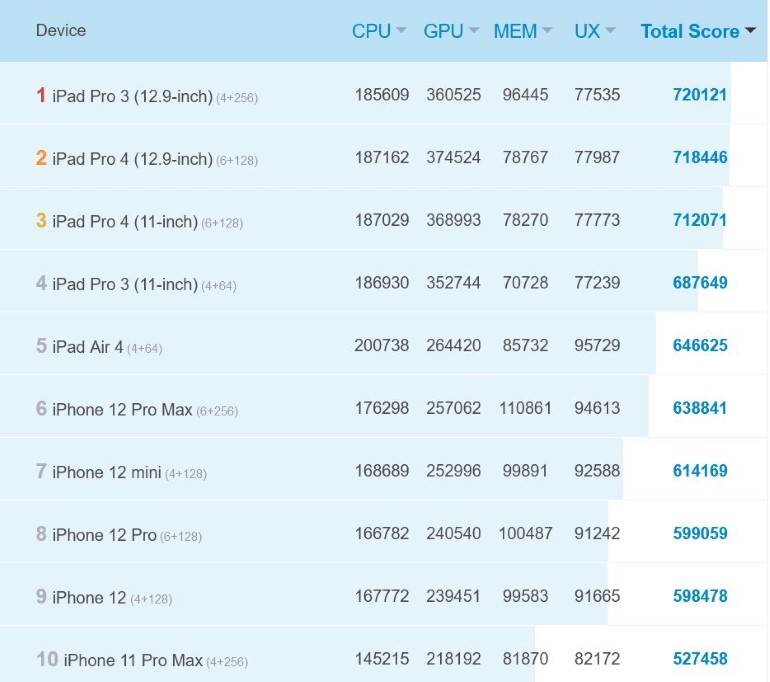
Task: Click the Device column header
Action: [61, 31]
